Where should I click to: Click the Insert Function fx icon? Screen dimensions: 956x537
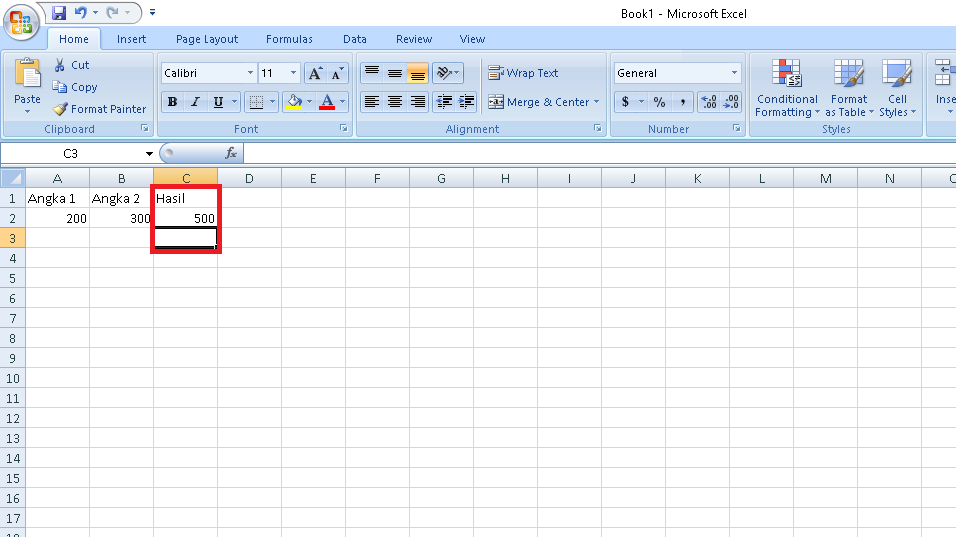click(230, 154)
